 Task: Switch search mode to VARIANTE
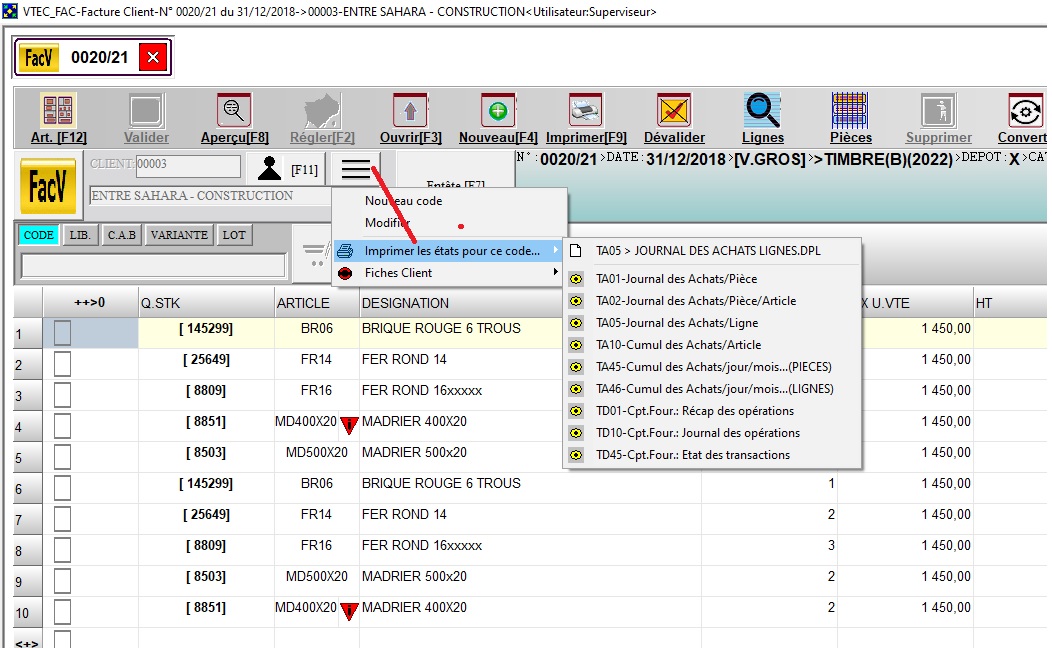[x=179, y=235]
